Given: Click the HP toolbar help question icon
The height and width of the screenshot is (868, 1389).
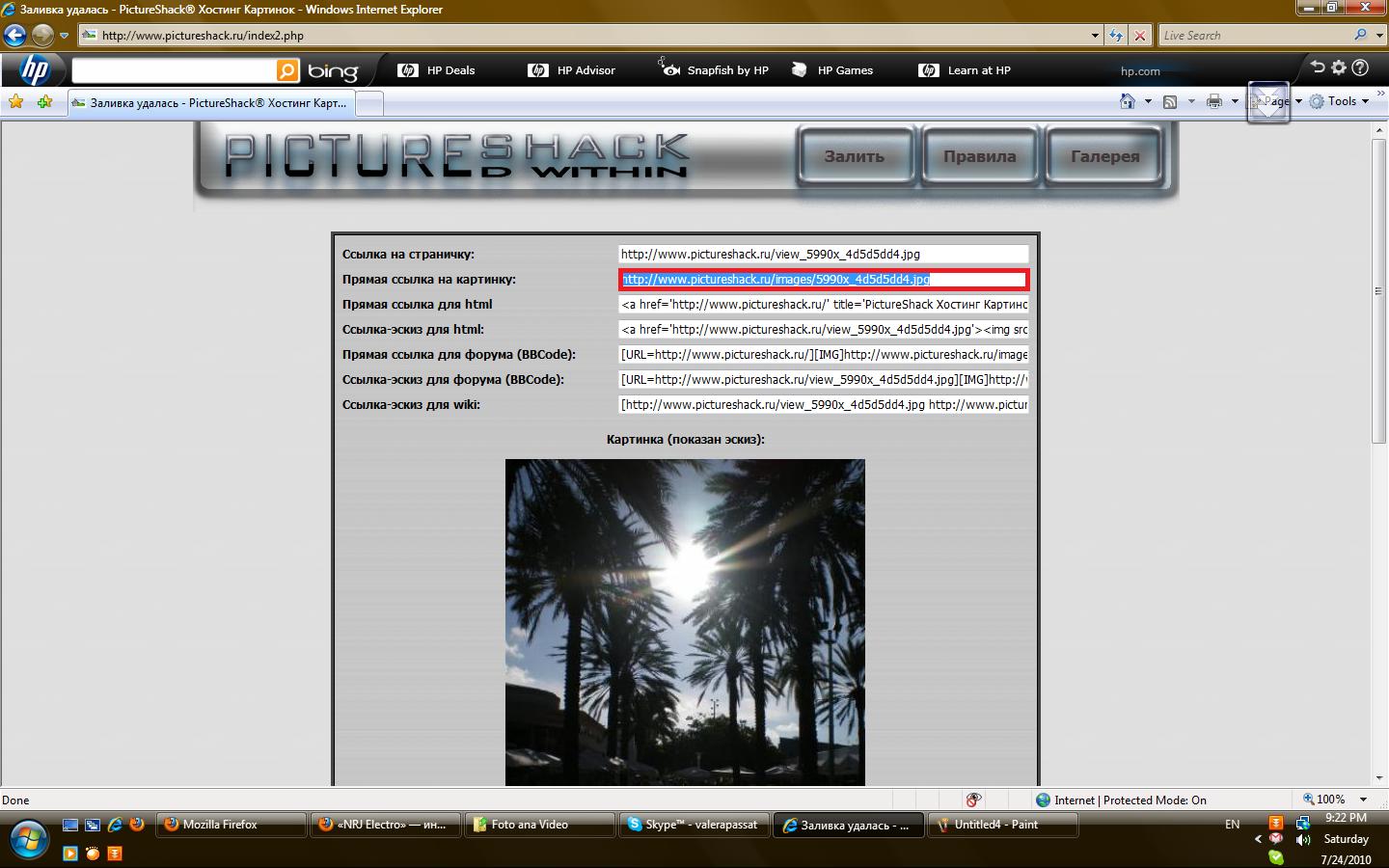Looking at the screenshot, I should pyautogui.click(x=1360, y=68).
